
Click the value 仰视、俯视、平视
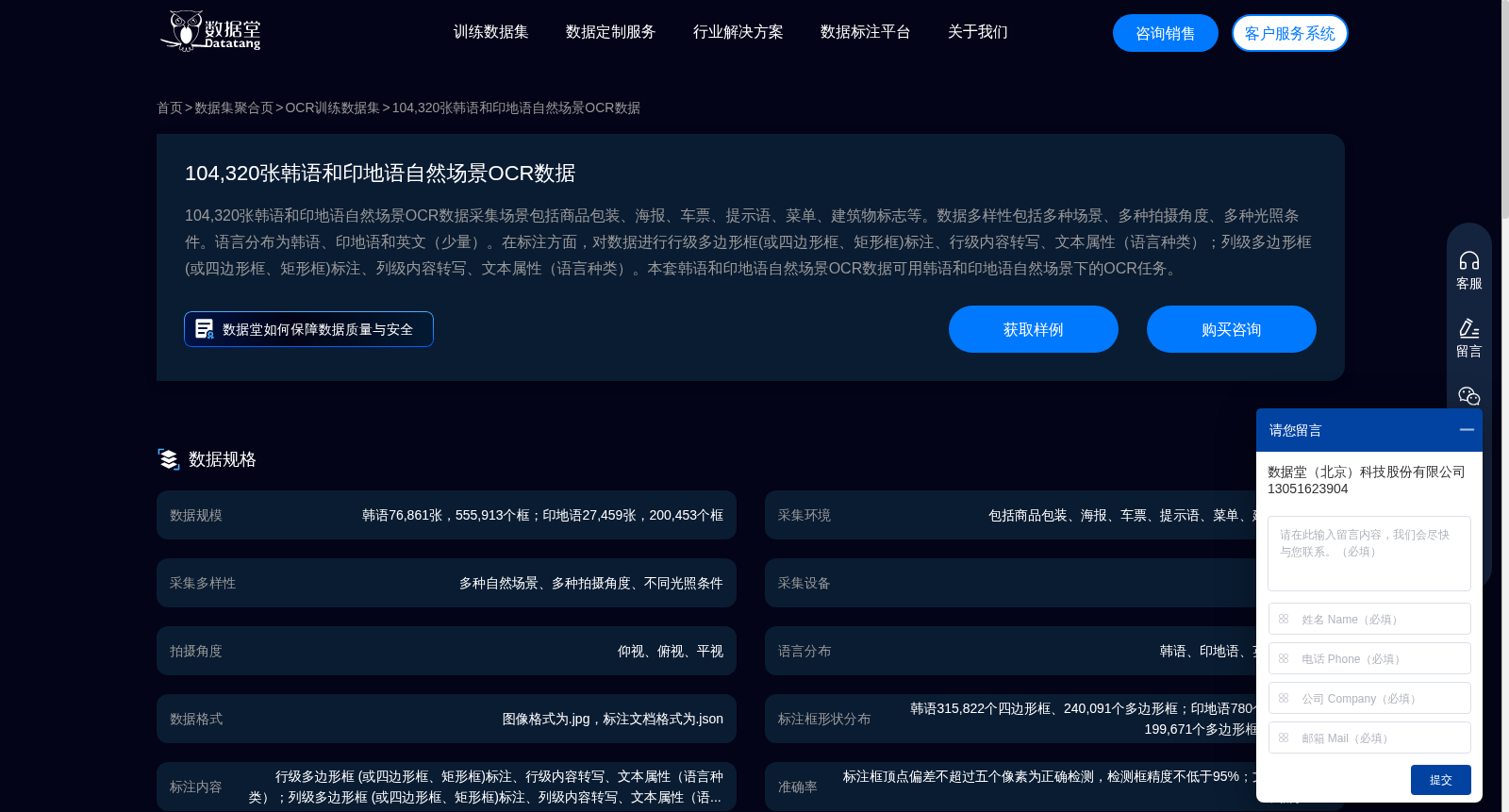click(x=671, y=651)
